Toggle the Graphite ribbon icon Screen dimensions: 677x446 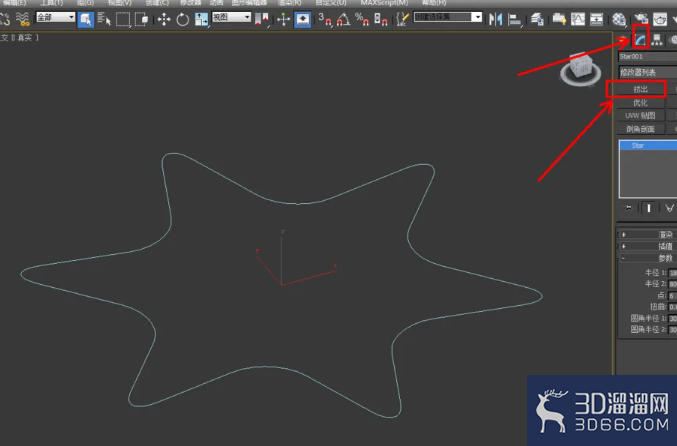tap(559, 19)
